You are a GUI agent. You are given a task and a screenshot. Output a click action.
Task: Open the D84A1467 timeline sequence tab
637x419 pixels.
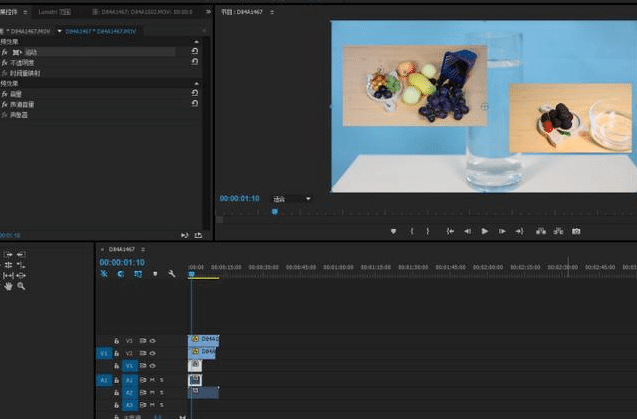(x=120, y=248)
